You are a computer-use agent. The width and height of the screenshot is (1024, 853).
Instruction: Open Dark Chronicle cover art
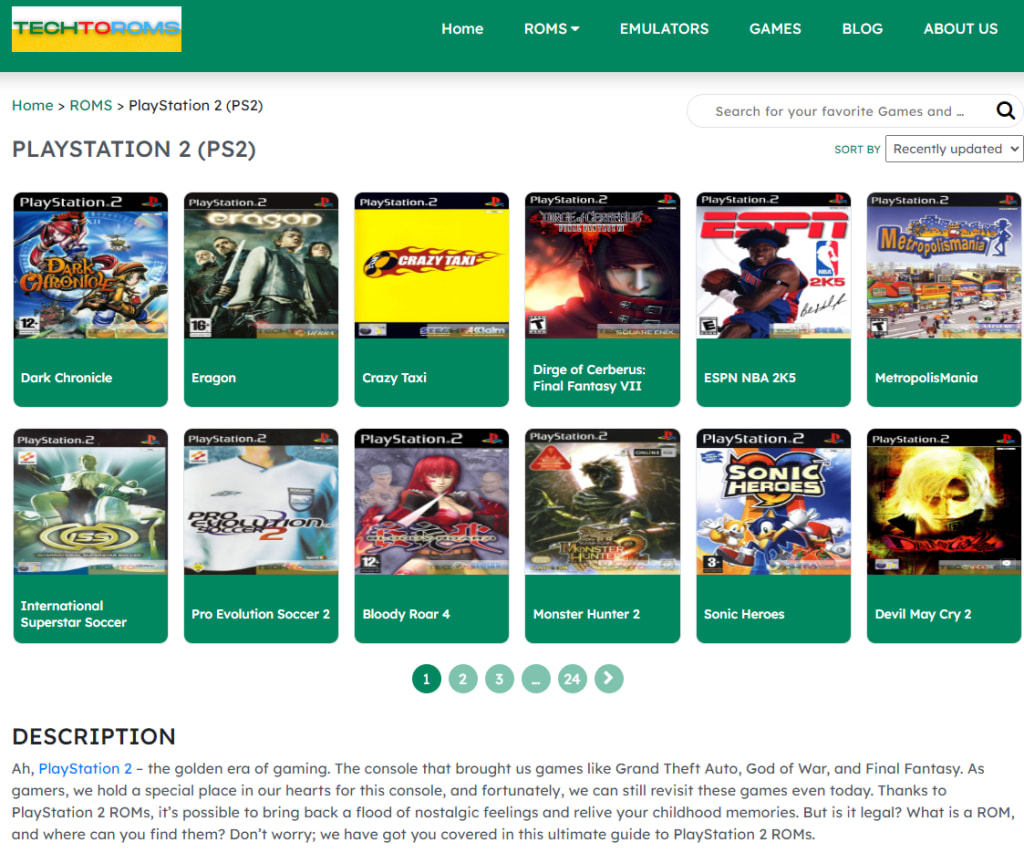click(91, 266)
